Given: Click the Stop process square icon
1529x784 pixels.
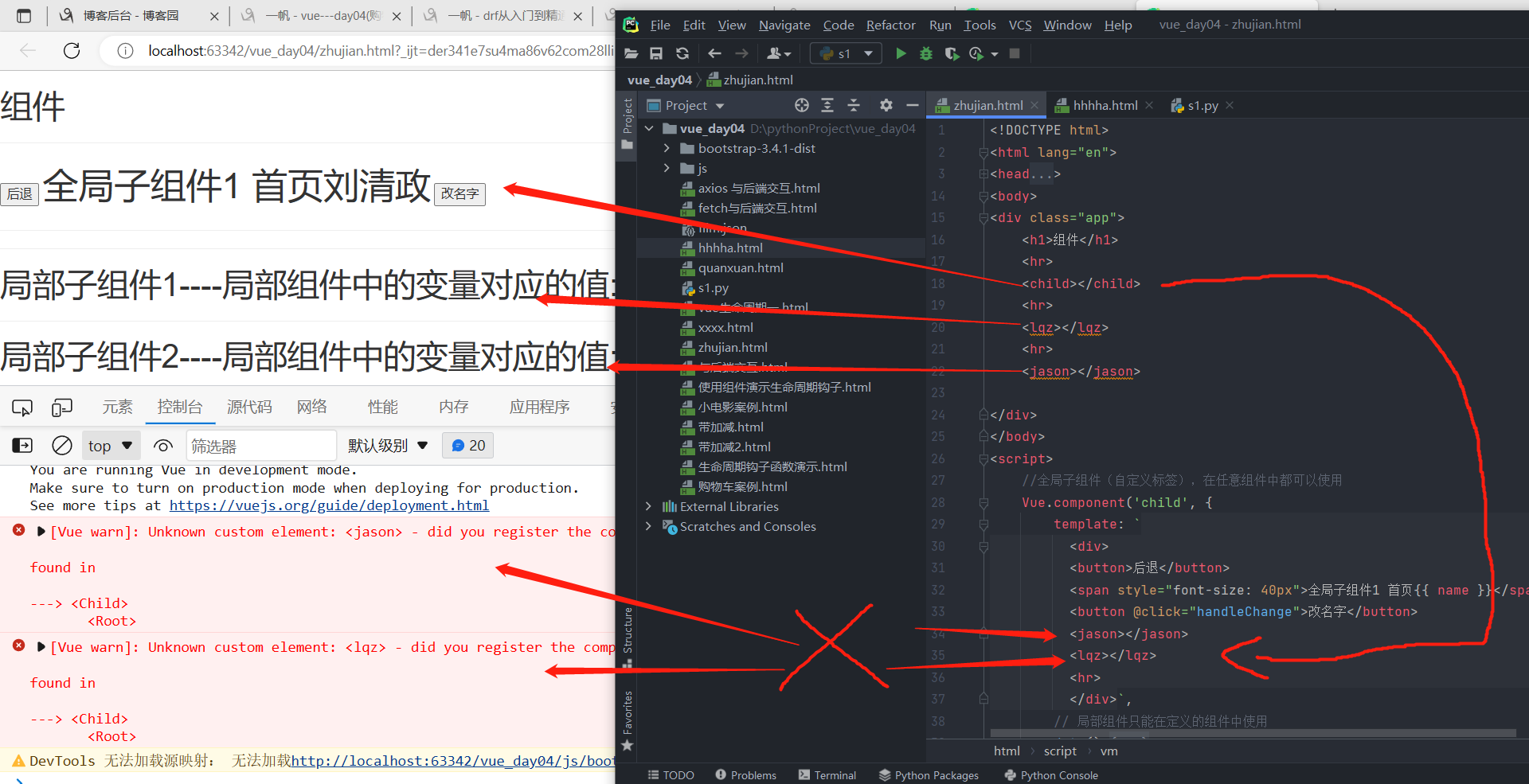Looking at the screenshot, I should click(x=1015, y=53).
